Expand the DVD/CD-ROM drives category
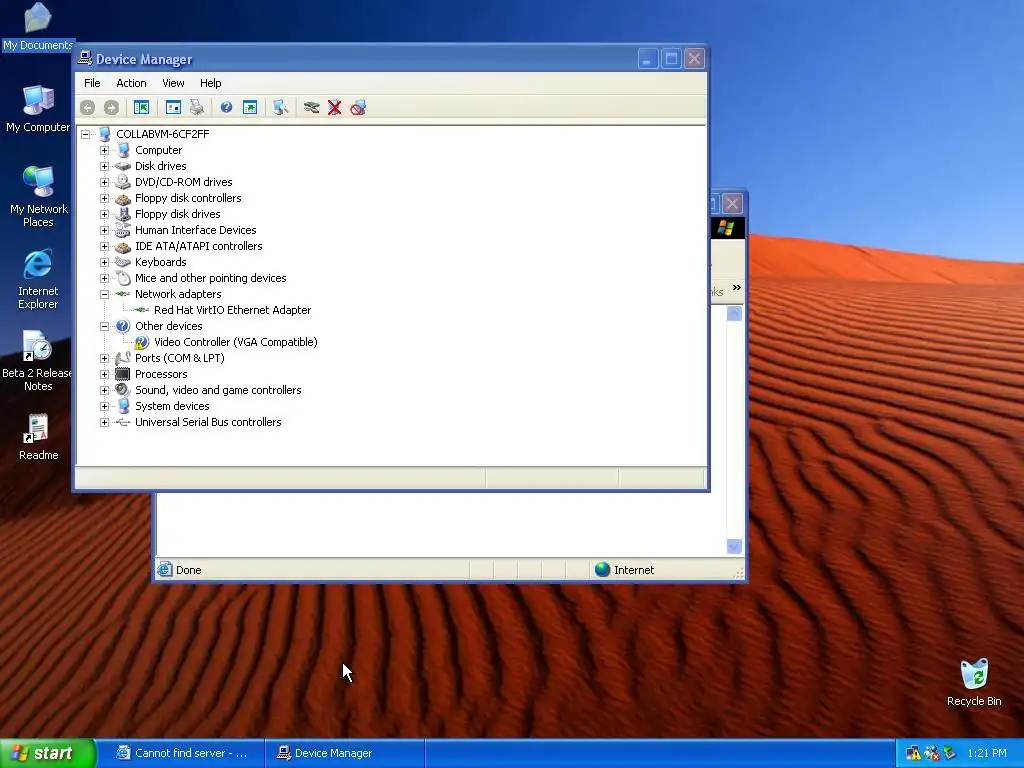1024x768 pixels. pos(104,182)
